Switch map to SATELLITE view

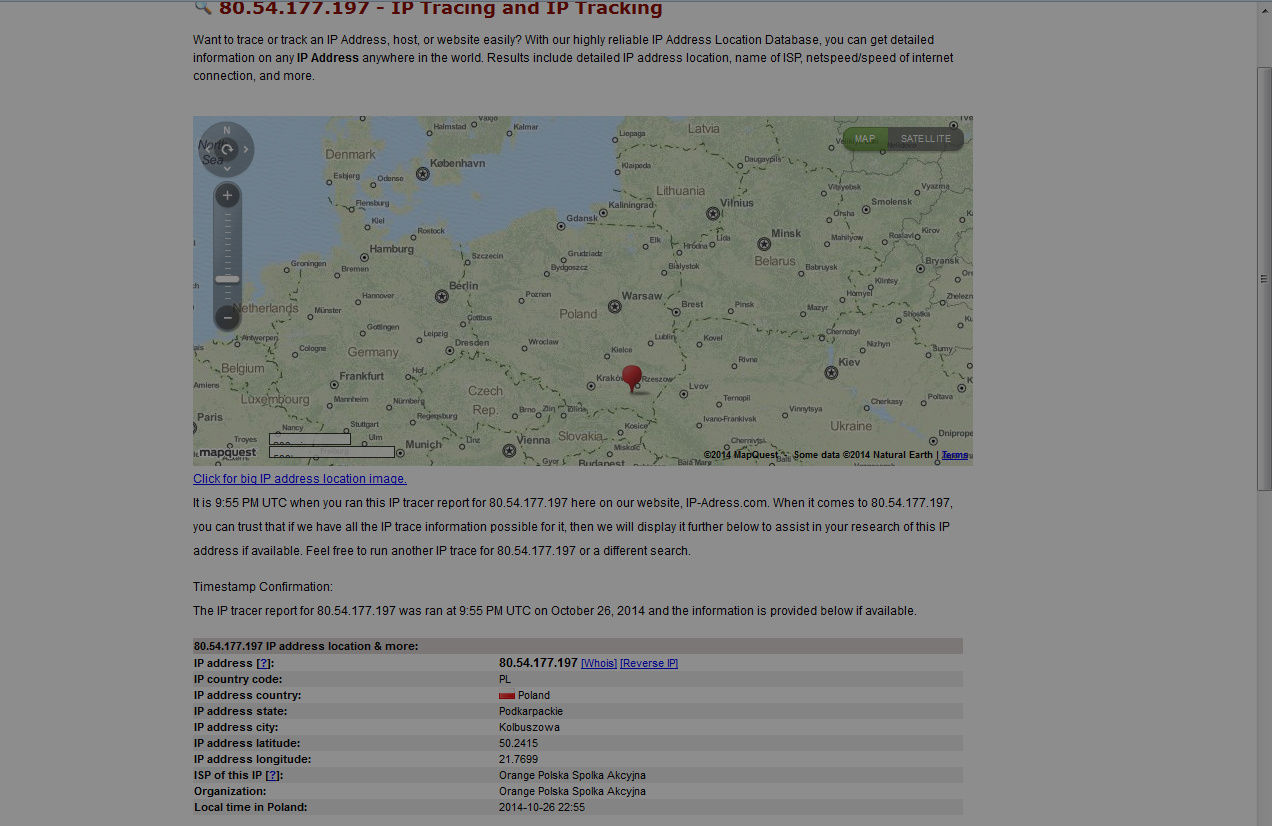(x=925, y=139)
